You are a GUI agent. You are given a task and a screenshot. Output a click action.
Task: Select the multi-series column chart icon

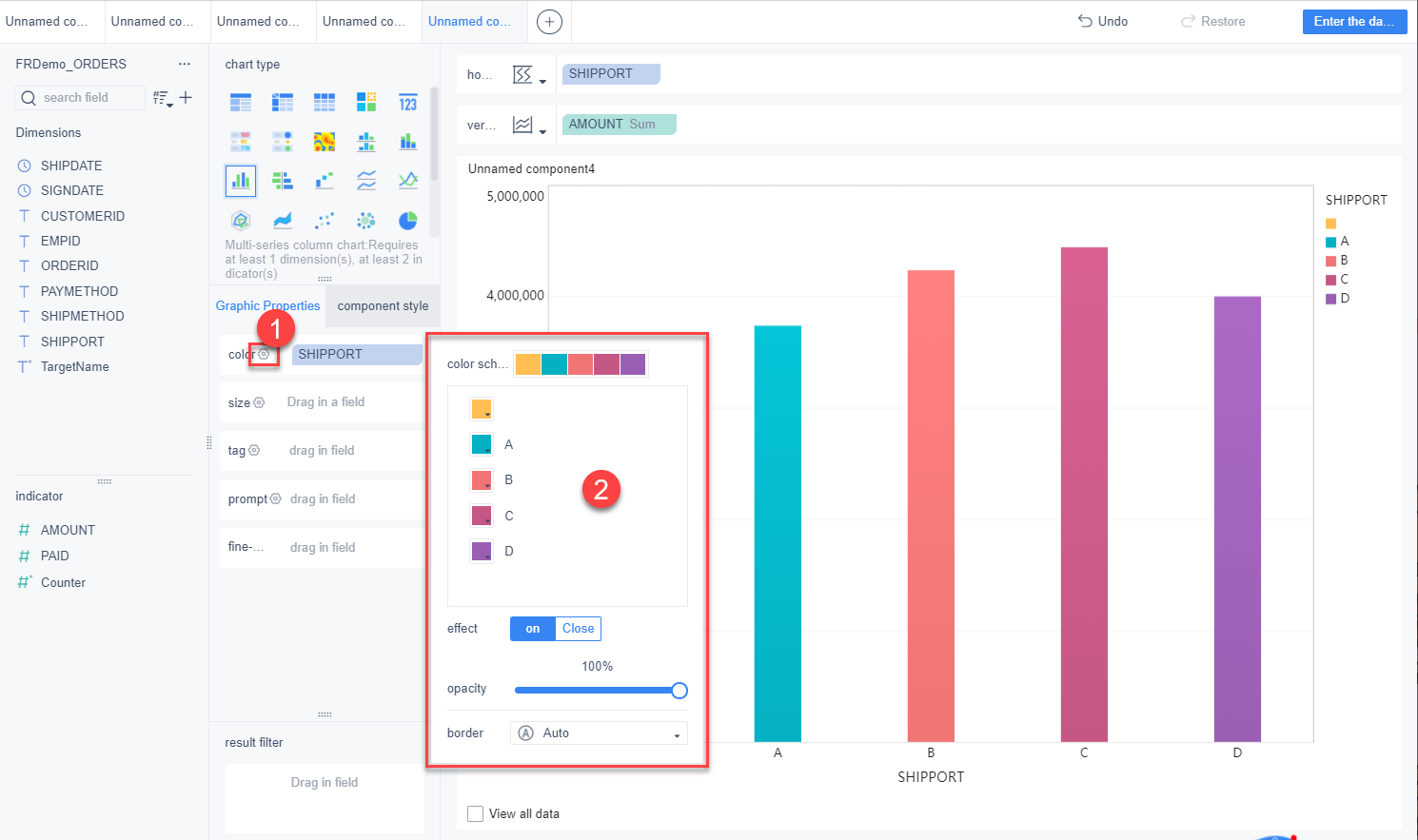[x=241, y=180]
